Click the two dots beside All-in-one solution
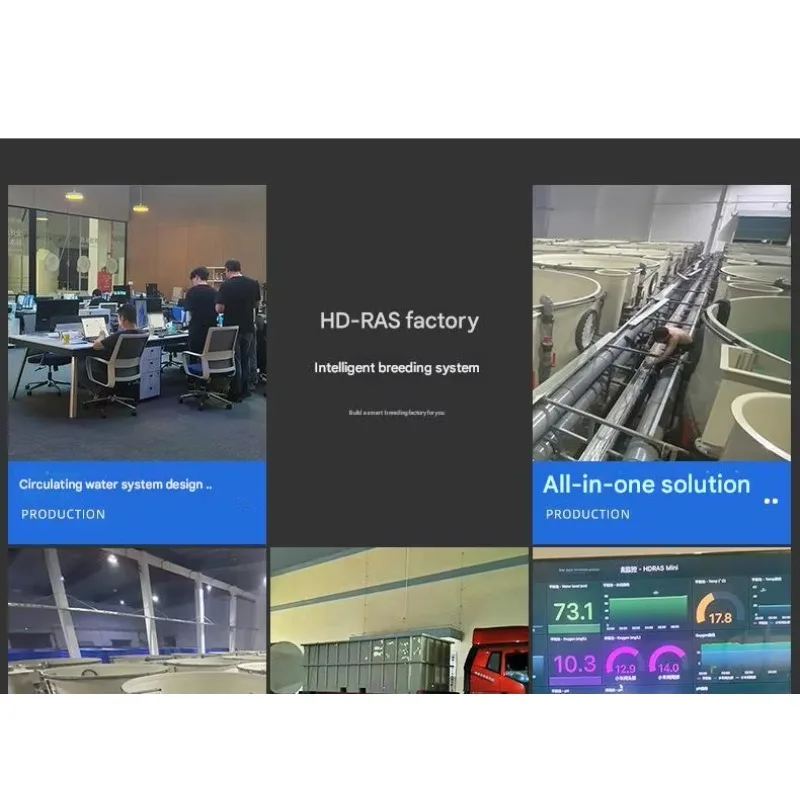Image resolution: width=800 pixels, height=800 pixels. pyautogui.click(x=771, y=501)
